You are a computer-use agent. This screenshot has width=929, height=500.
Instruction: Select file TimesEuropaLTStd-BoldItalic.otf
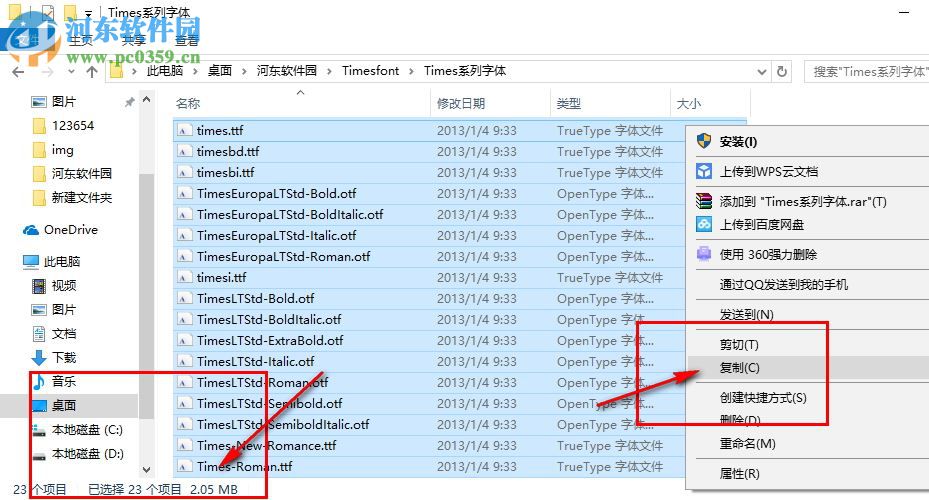[x=290, y=214]
